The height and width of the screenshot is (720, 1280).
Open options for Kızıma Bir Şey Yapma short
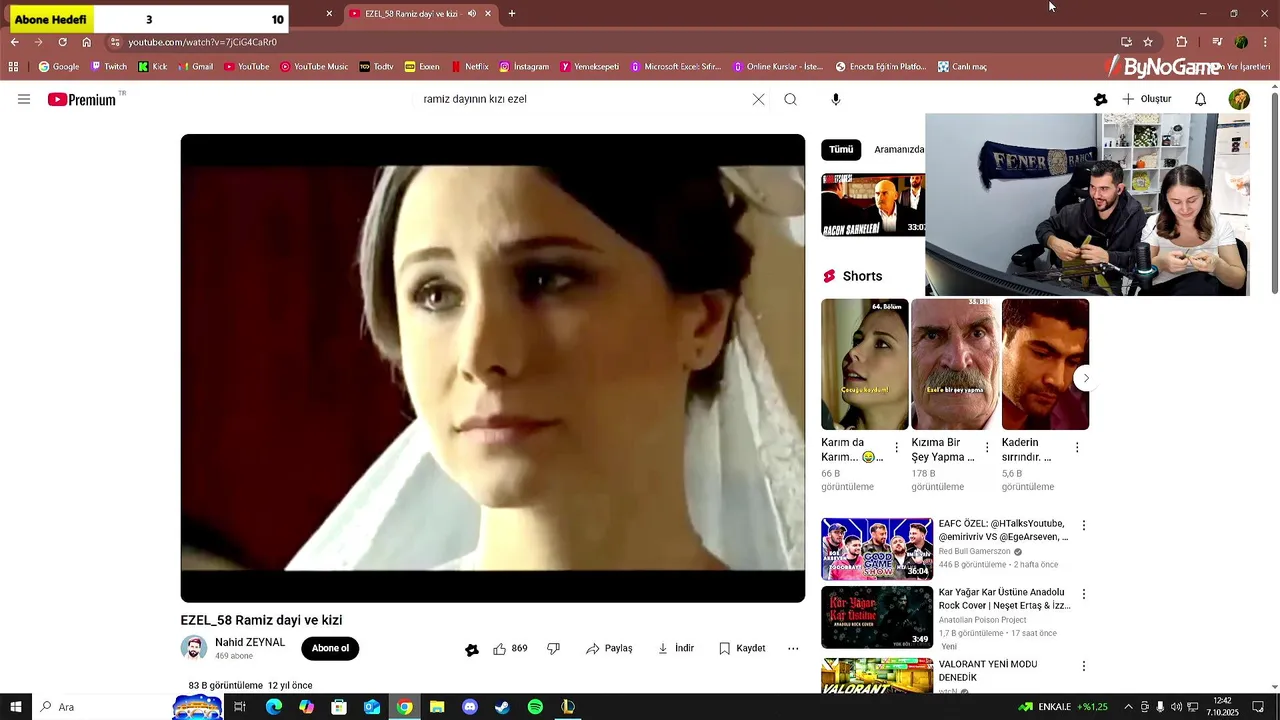coord(987,447)
